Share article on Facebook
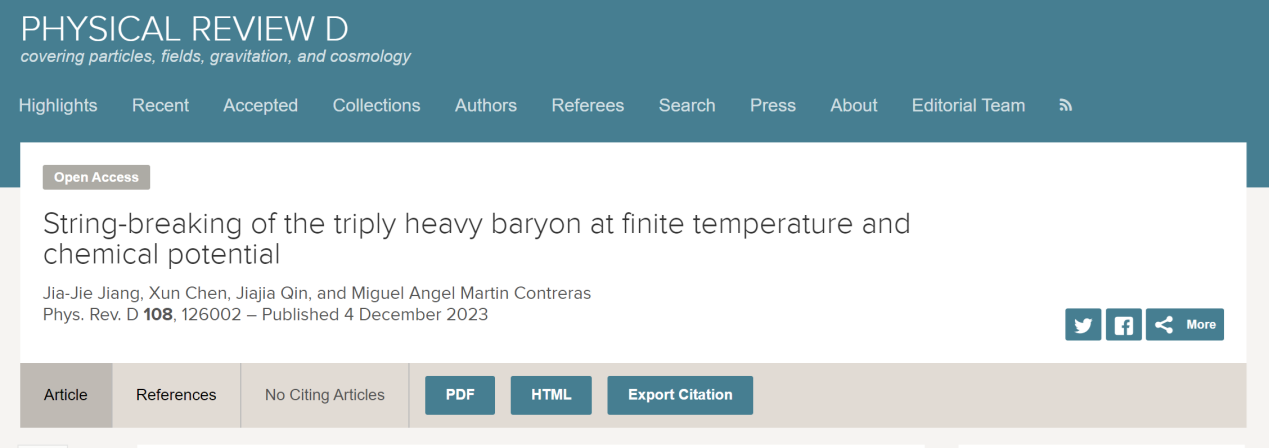This screenshot has width=1269, height=448. pyautogui.click(x=1123, y=324)
